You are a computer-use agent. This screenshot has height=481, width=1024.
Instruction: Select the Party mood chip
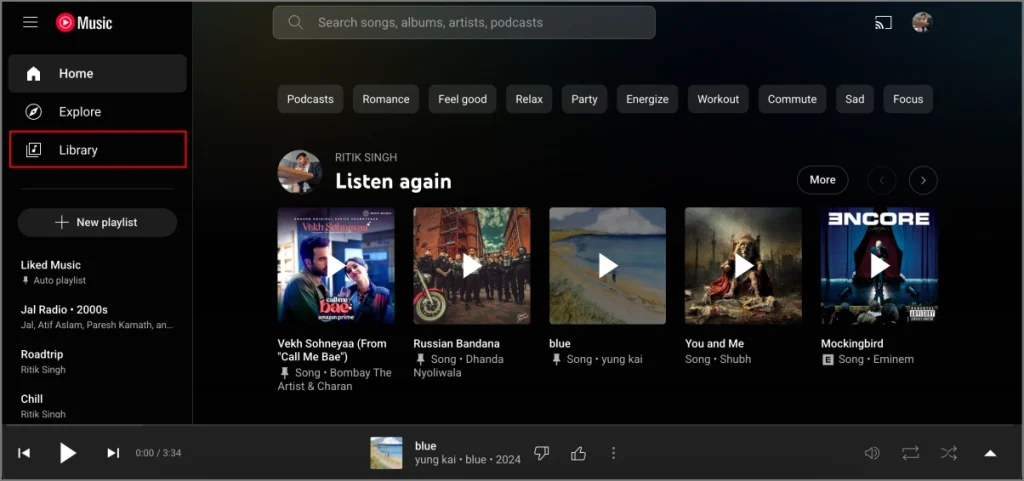pos(584,99)
